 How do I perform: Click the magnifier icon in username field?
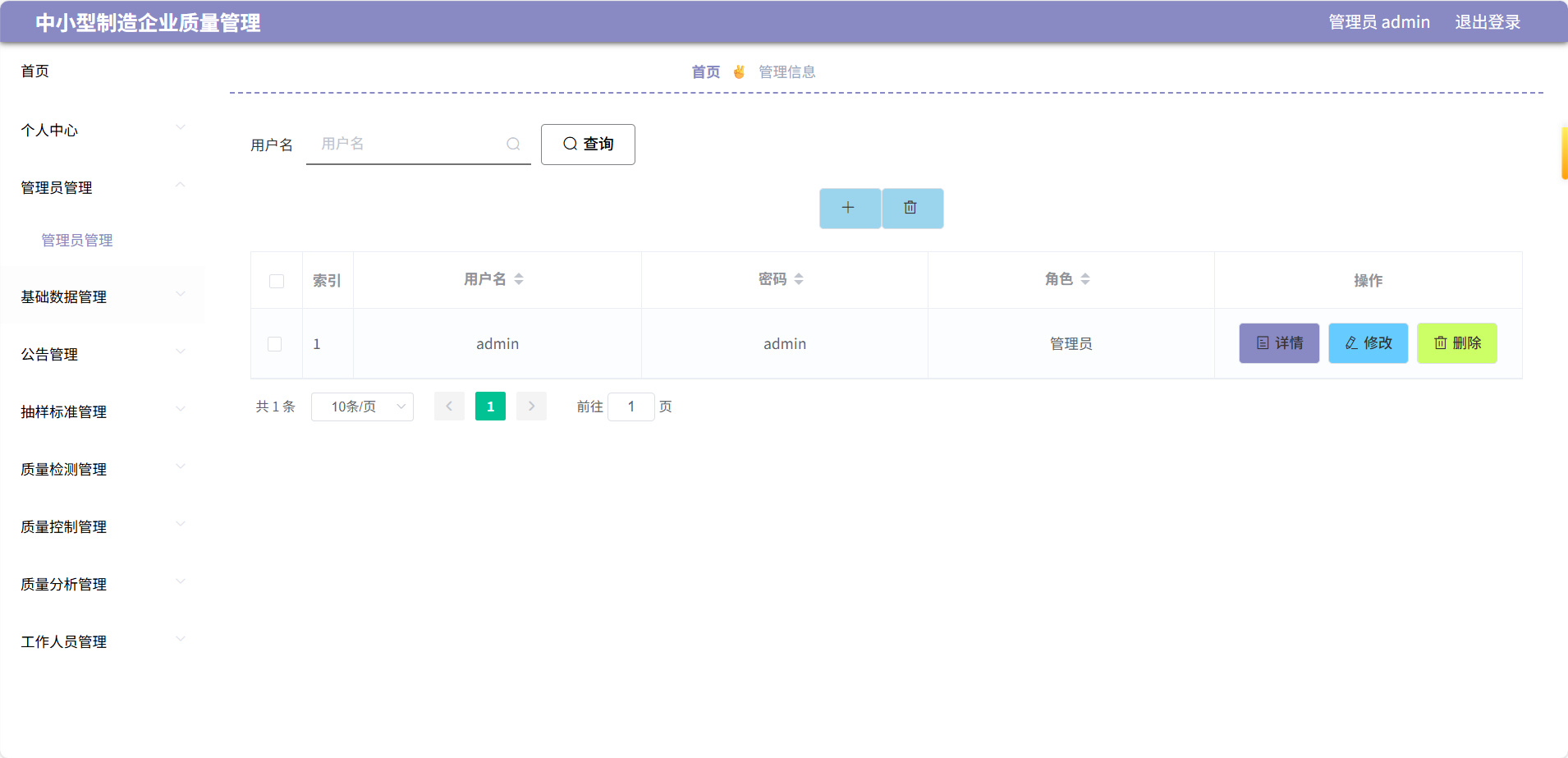pyautogui.click(x=513, y=144)
